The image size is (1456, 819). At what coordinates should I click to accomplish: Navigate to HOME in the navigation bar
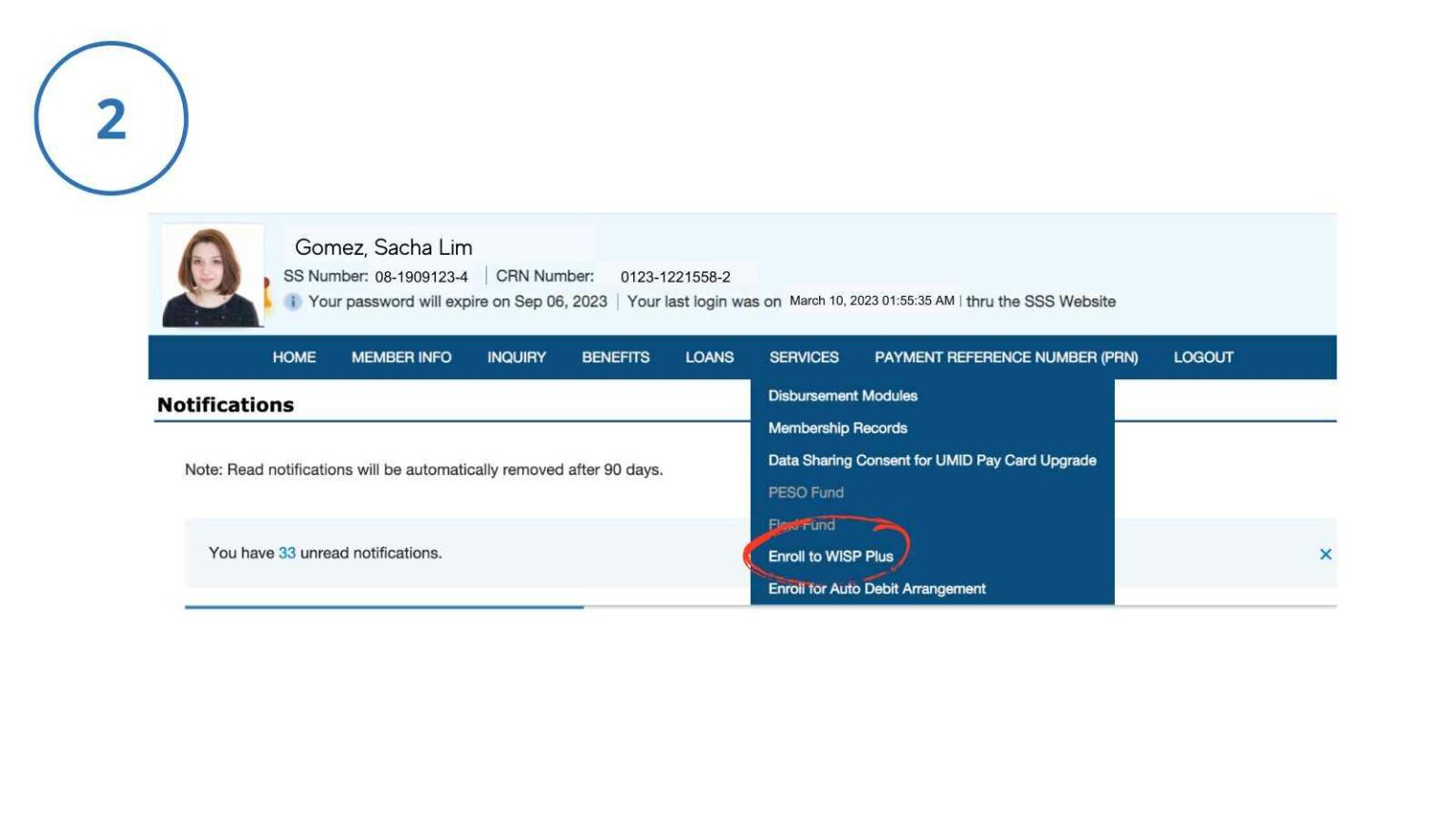click(x=293, y=357)
